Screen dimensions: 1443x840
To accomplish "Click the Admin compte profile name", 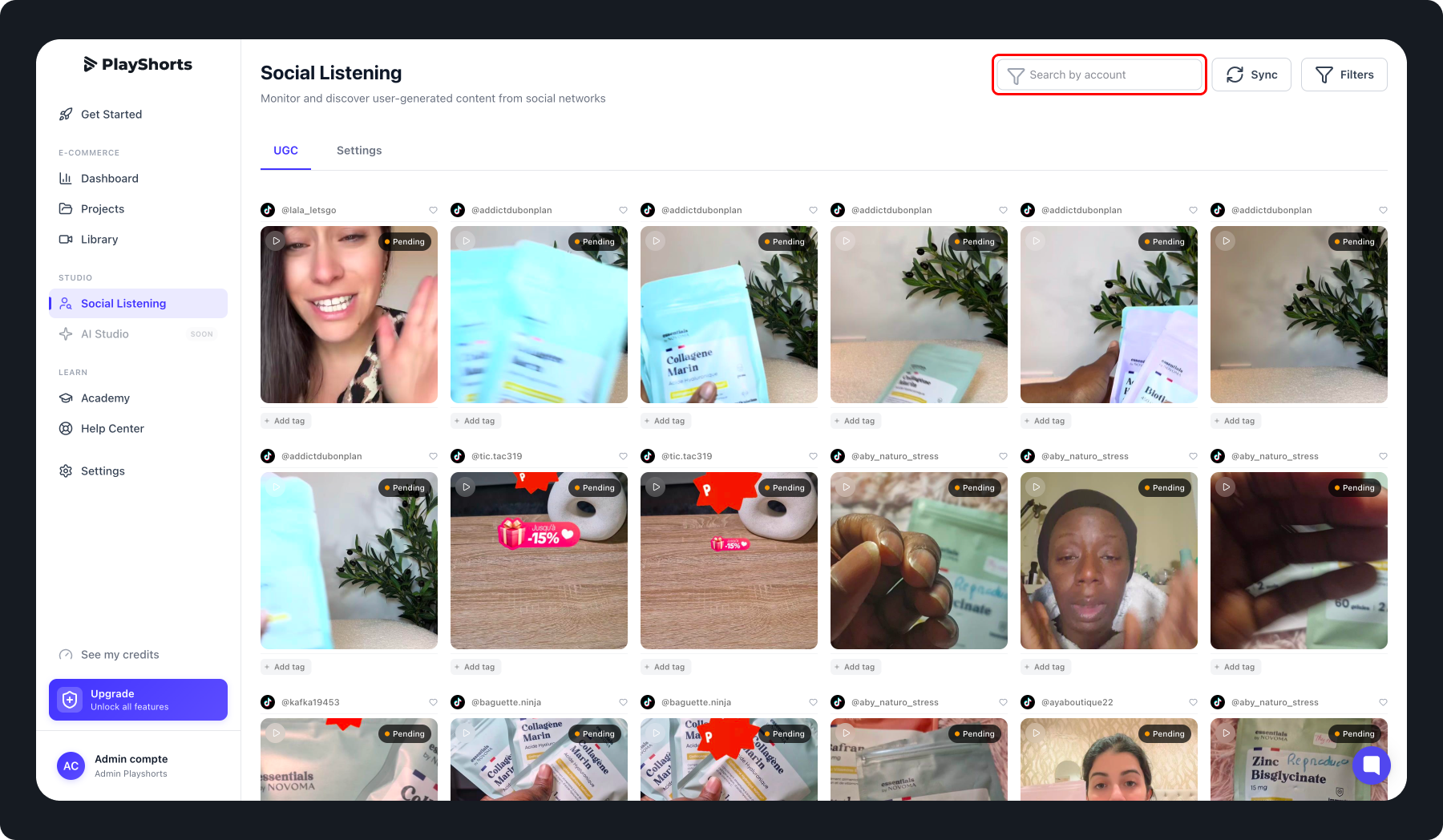I will (x=131, y=759).
